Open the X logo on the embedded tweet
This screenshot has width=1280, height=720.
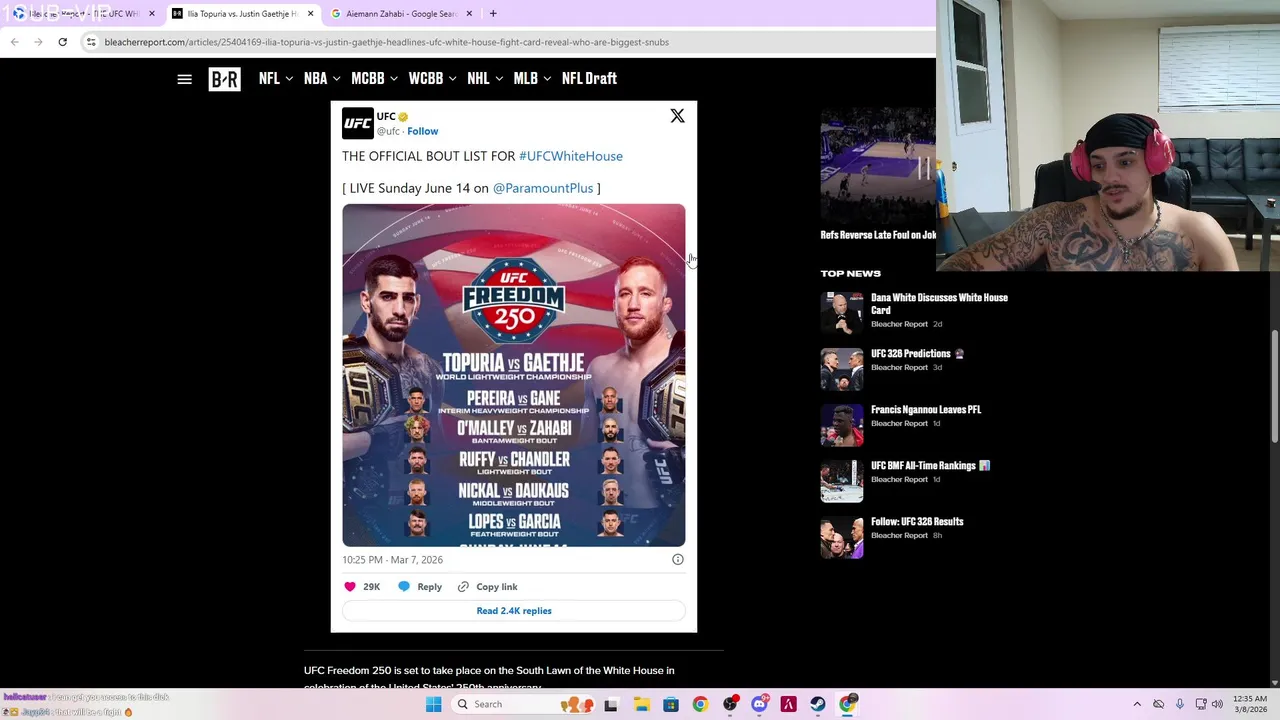pos(677,116)
